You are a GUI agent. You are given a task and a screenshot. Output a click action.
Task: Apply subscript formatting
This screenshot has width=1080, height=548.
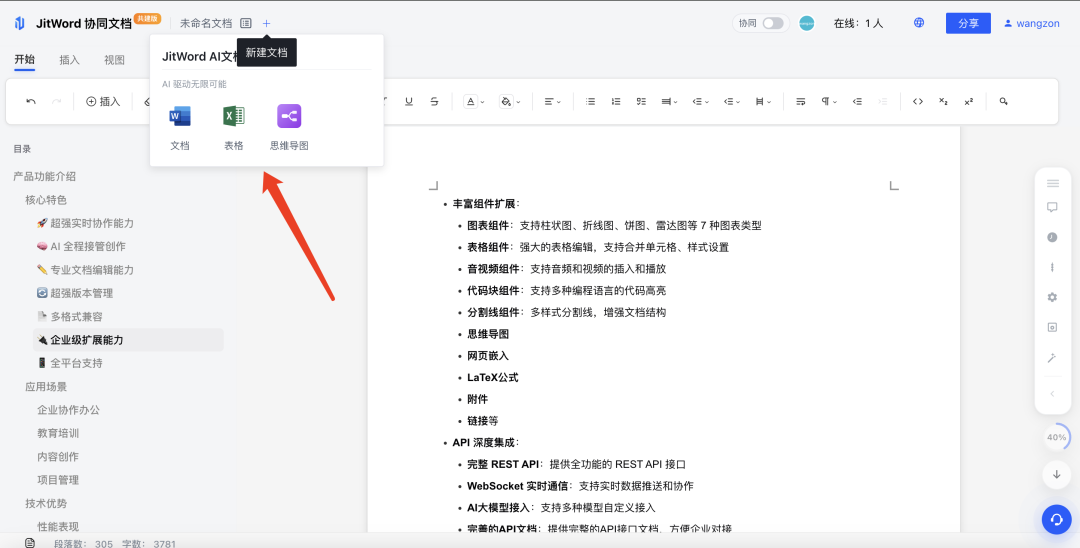943,101
